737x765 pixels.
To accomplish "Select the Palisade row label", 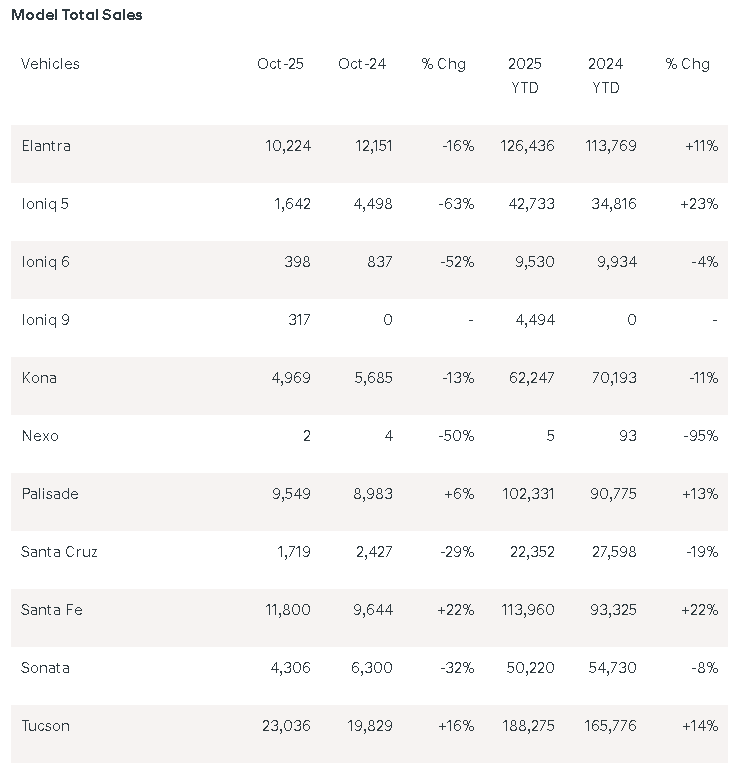I will 50,494.
